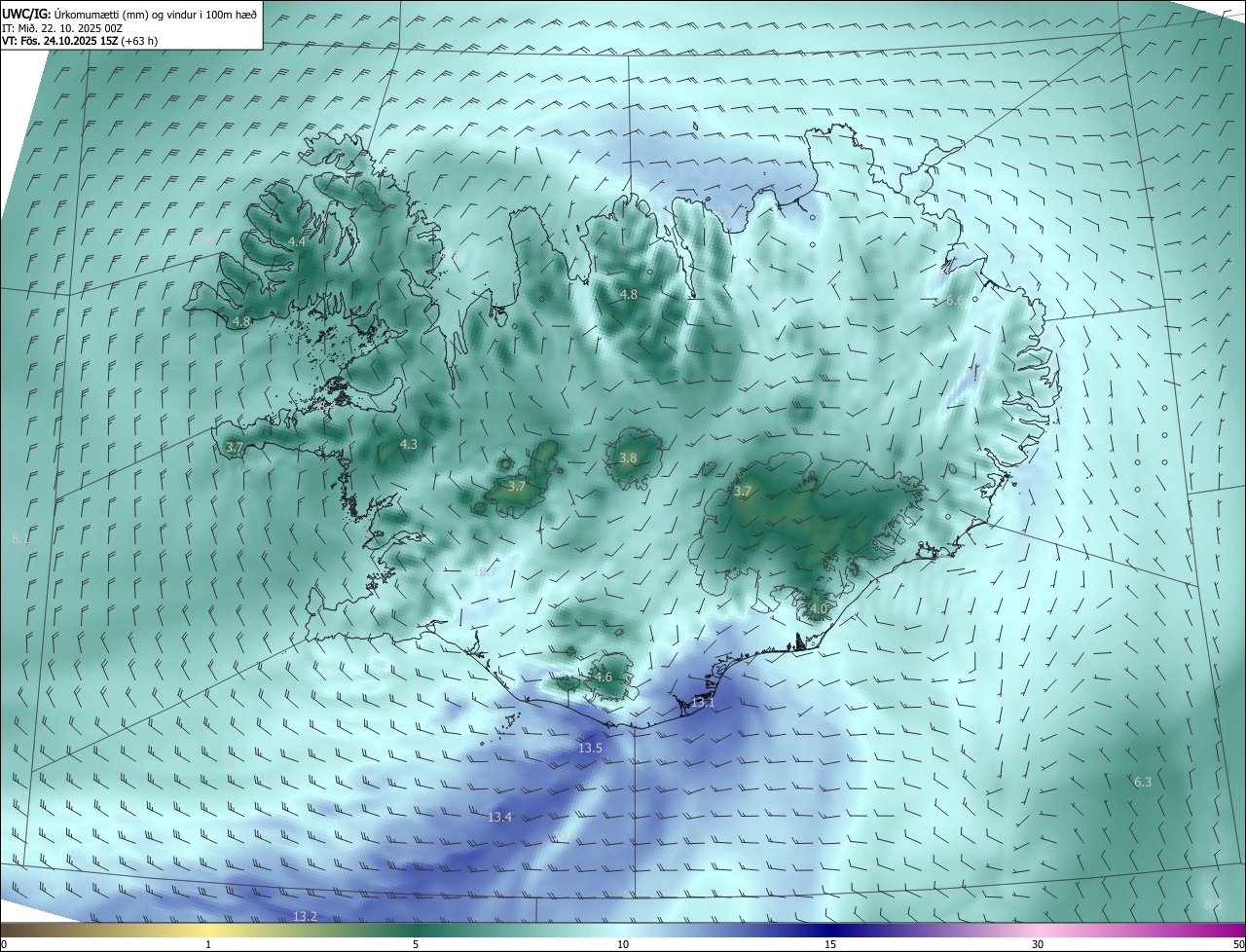
Task: Click the '(+63 h)' forecast offset text
Action: [x=140, y=41]
